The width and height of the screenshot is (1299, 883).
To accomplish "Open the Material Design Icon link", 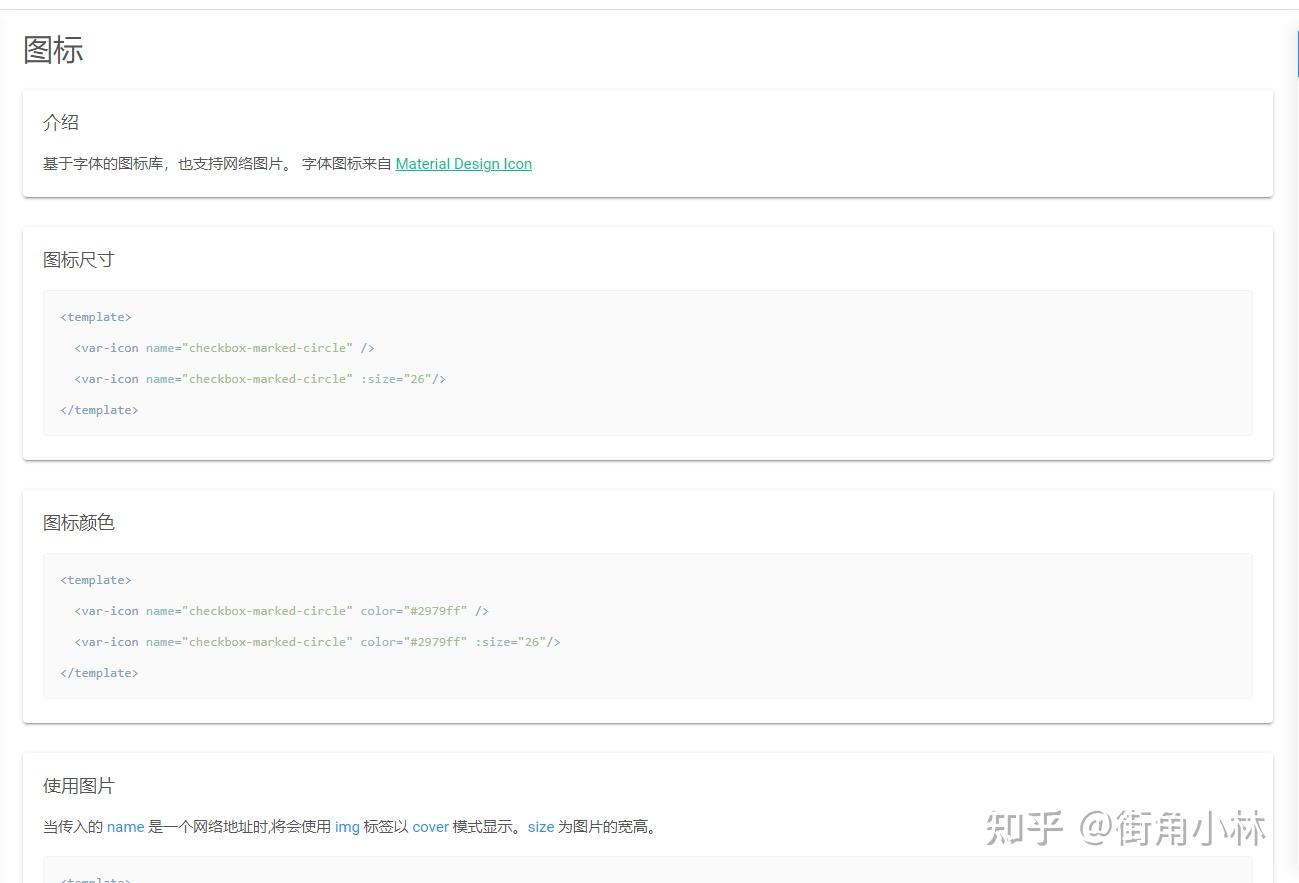I will click(x=463, y=163).
